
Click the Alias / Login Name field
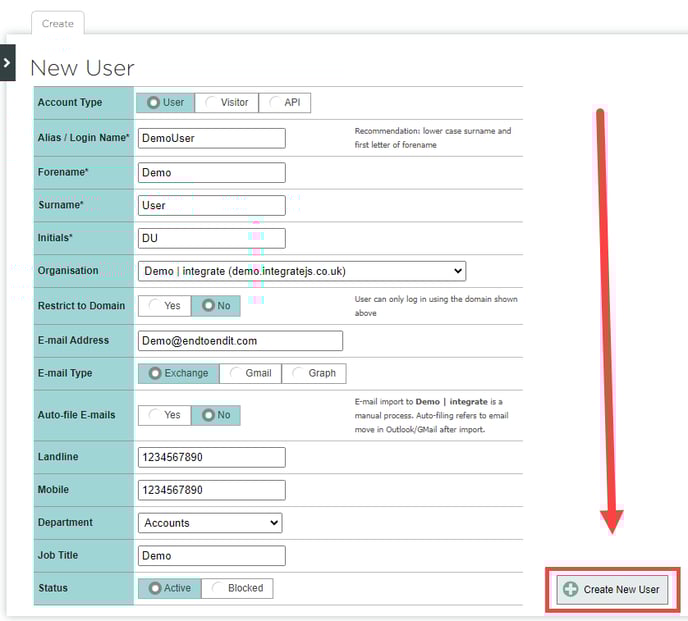point(211,139)
